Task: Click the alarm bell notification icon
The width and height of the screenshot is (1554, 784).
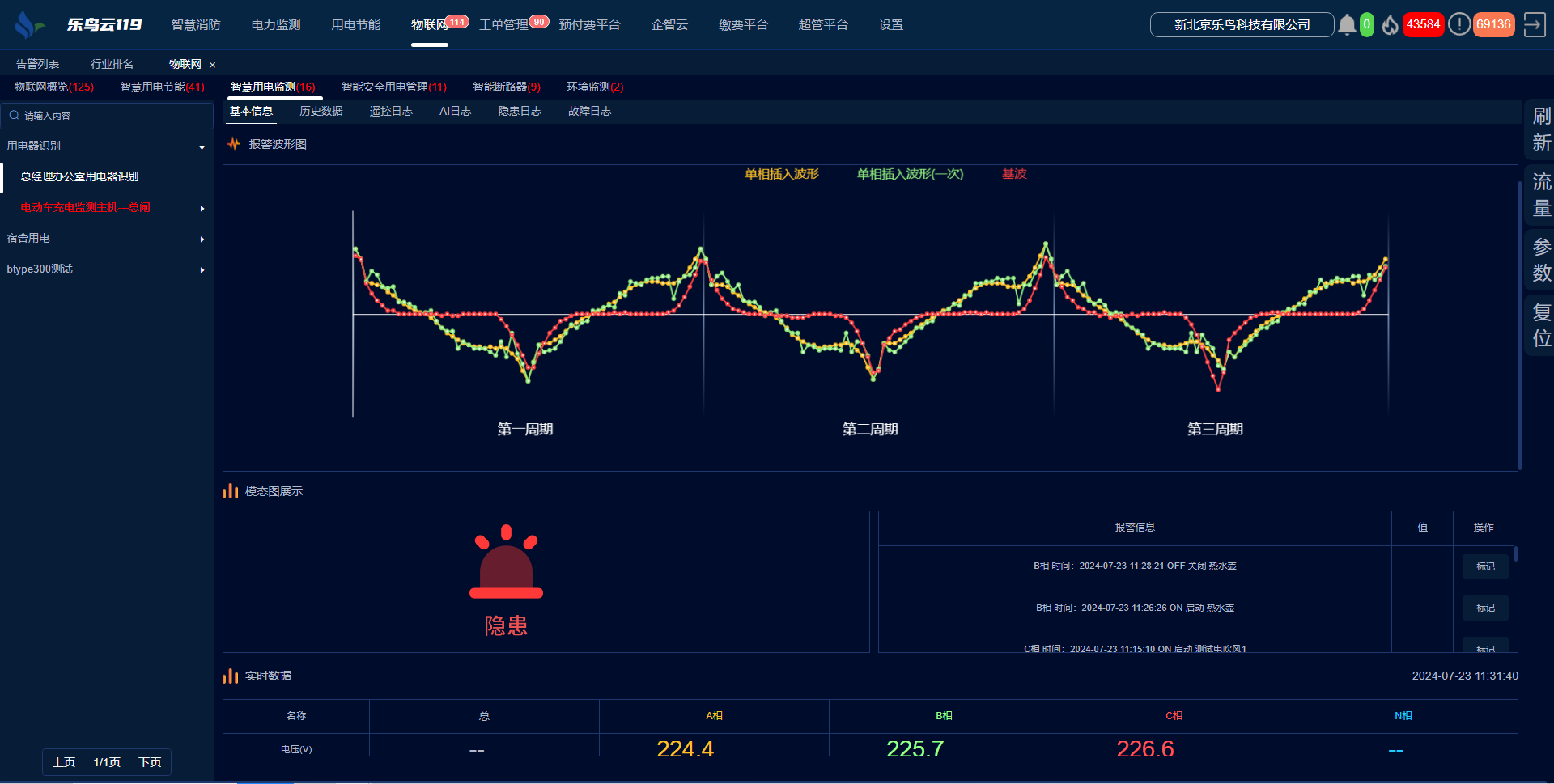Action: 1347,25
